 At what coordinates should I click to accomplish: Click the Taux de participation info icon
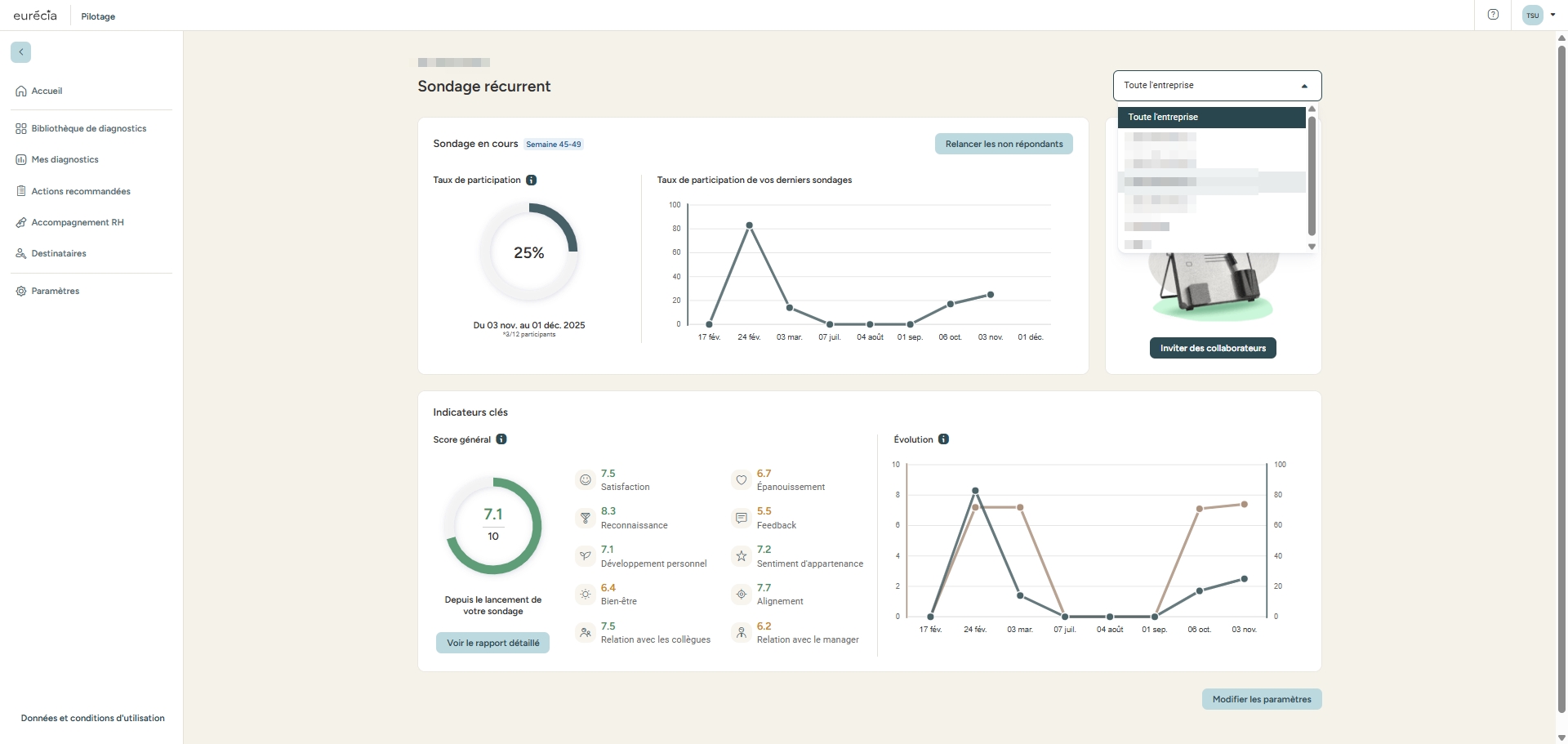click(x=532, y=180)
